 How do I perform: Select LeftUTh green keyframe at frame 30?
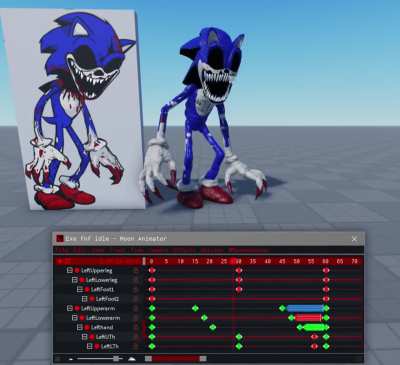pos(239,337)
